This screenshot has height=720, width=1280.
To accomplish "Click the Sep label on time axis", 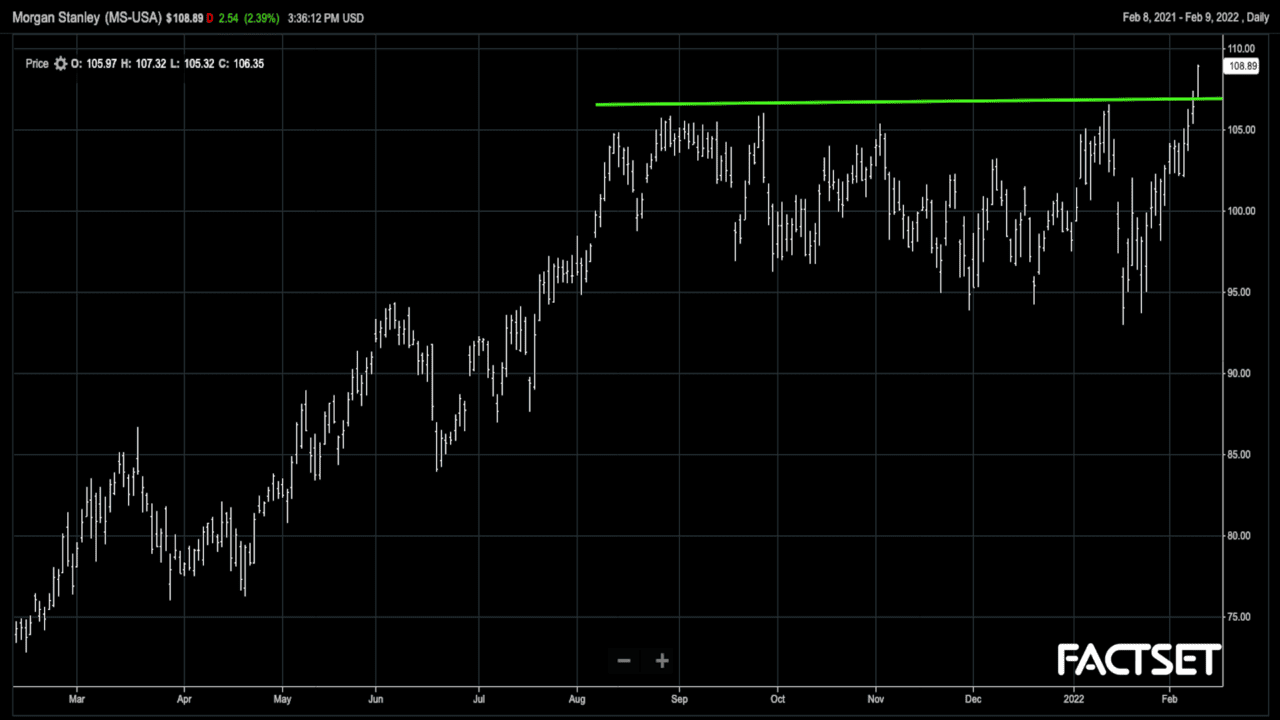I will click(679, 701).
